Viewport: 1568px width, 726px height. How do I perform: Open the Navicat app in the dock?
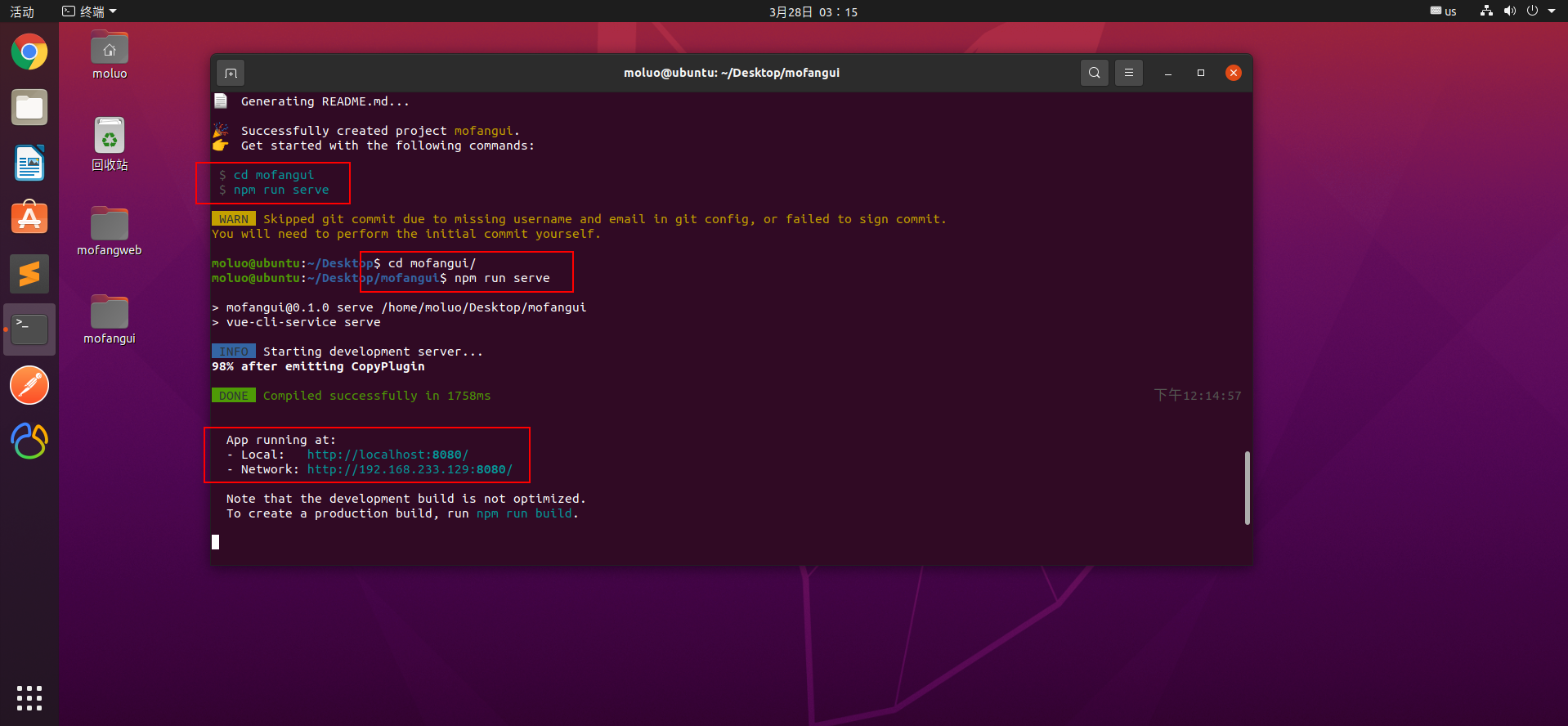[29, 441]
